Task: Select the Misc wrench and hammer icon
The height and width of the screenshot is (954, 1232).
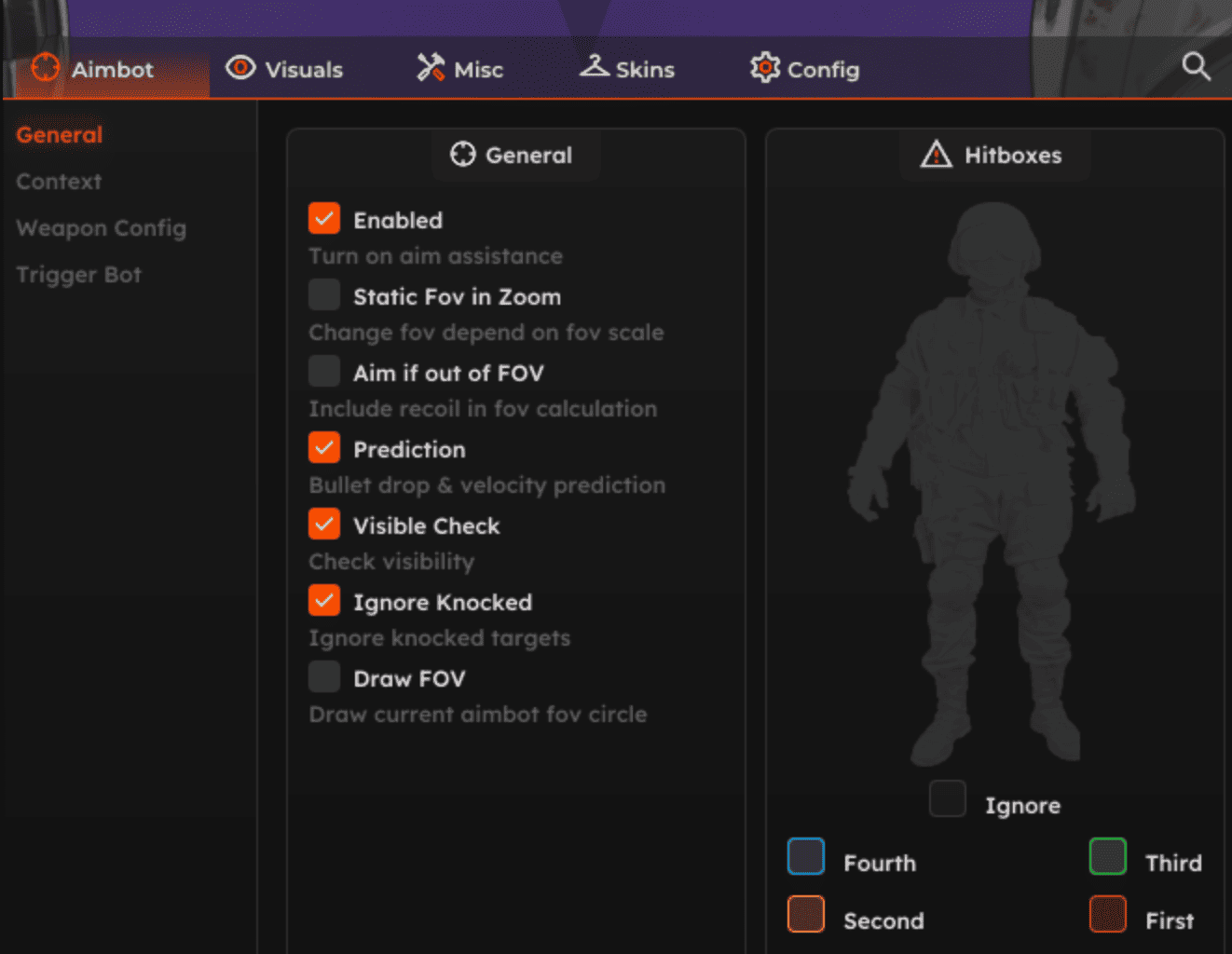Action: click(431, 68)
